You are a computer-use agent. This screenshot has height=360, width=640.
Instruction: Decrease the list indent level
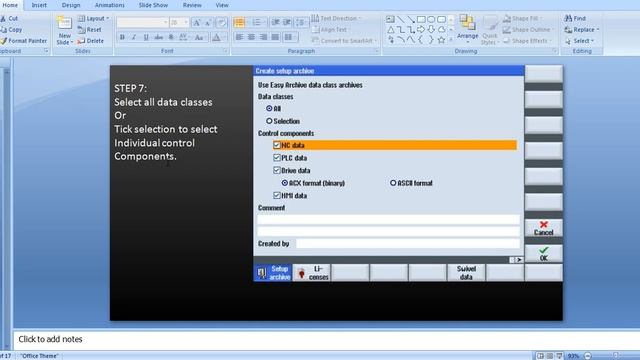click(276, 22)
